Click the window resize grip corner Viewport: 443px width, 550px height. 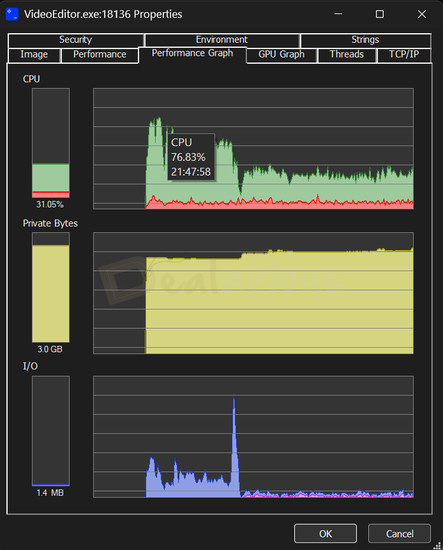pyautogui.click(x=437, y=545)
